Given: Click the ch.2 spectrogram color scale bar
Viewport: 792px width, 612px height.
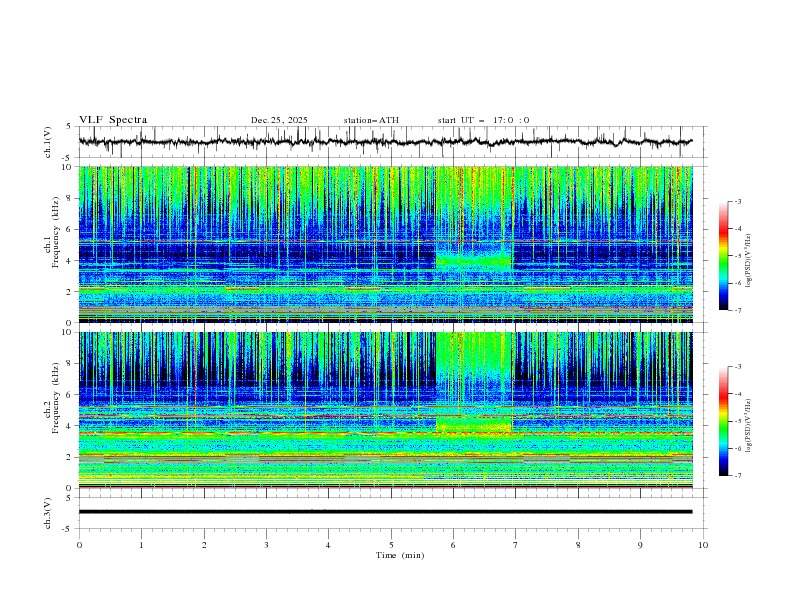Looking at the screenshot, I should click(723, 421).
